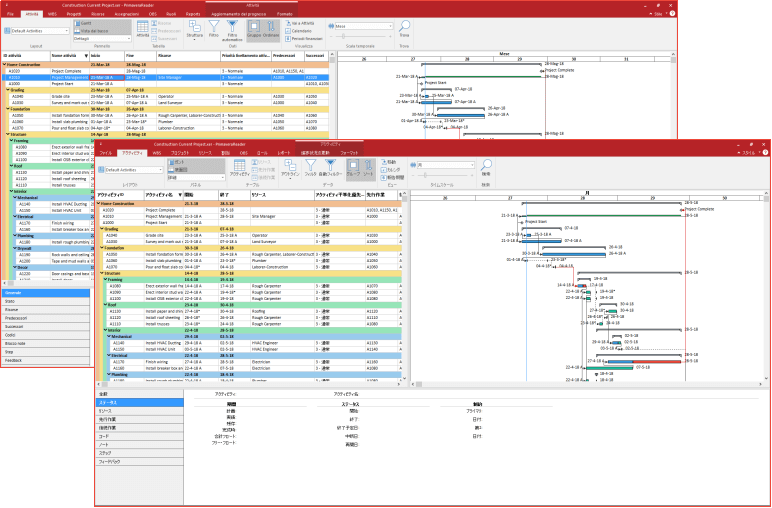Collapse the Mechanical group in Japanese window
772x508 pixels.
[109, 337]
